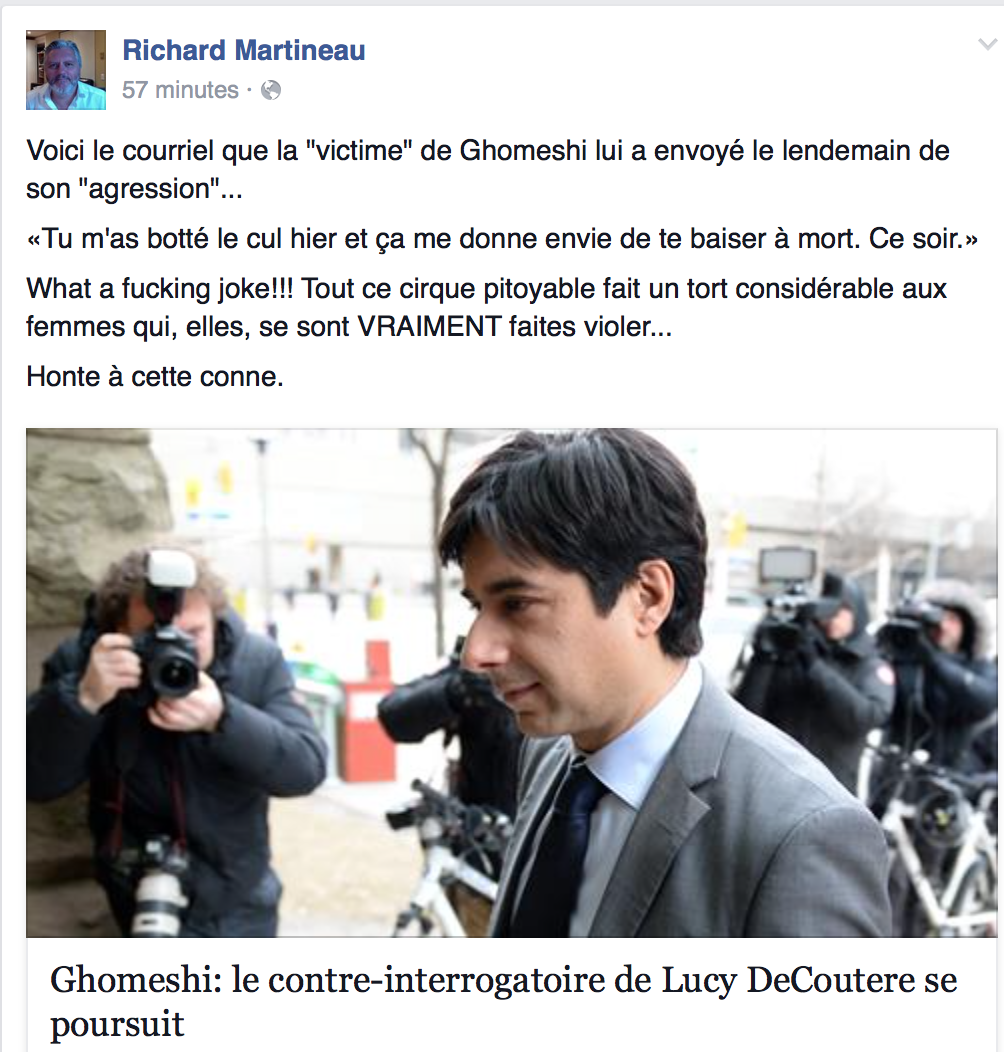Expand the post options chevron arrow
This screenshot has width=1004, height=1052.
tap(987, 45)
